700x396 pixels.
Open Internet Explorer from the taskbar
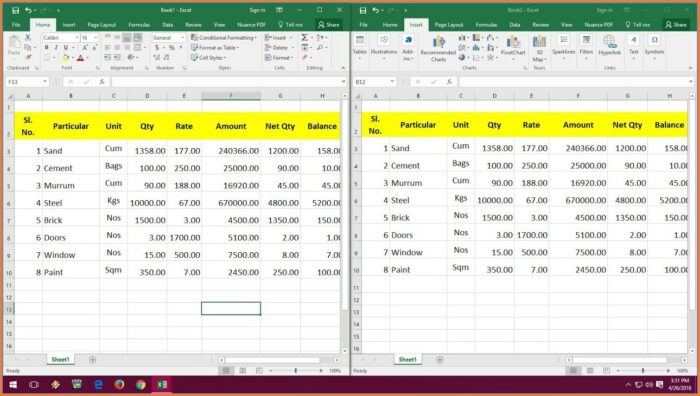coord(98,384)
